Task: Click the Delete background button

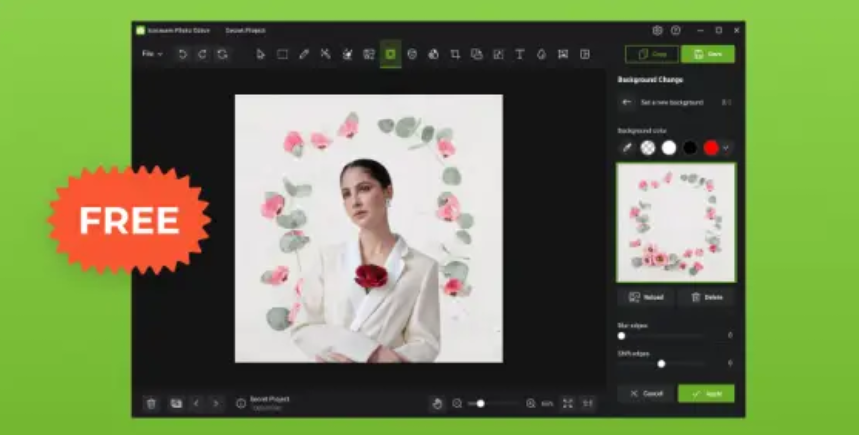Action: 706,297
